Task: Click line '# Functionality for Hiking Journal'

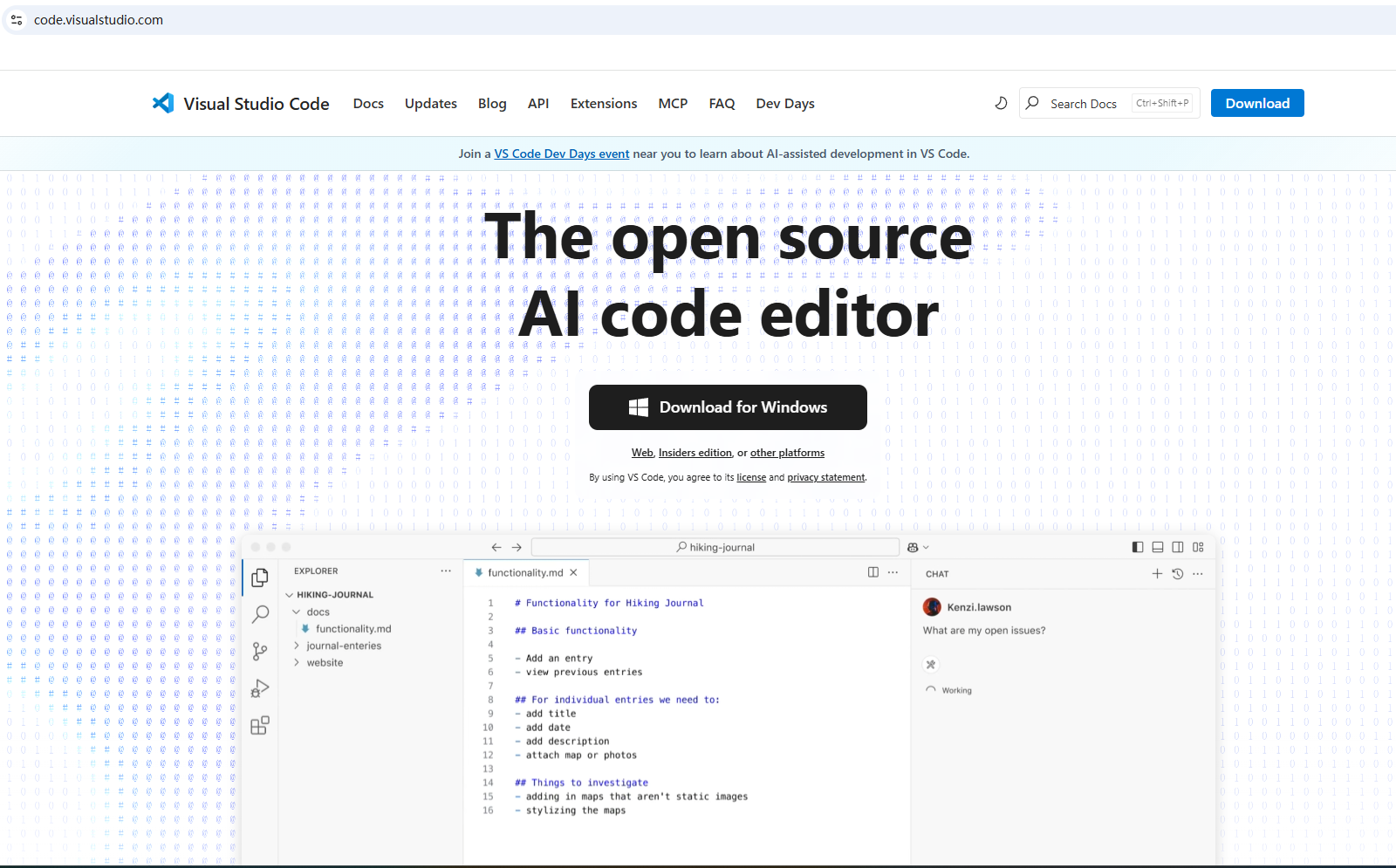Action: [609, 603]
